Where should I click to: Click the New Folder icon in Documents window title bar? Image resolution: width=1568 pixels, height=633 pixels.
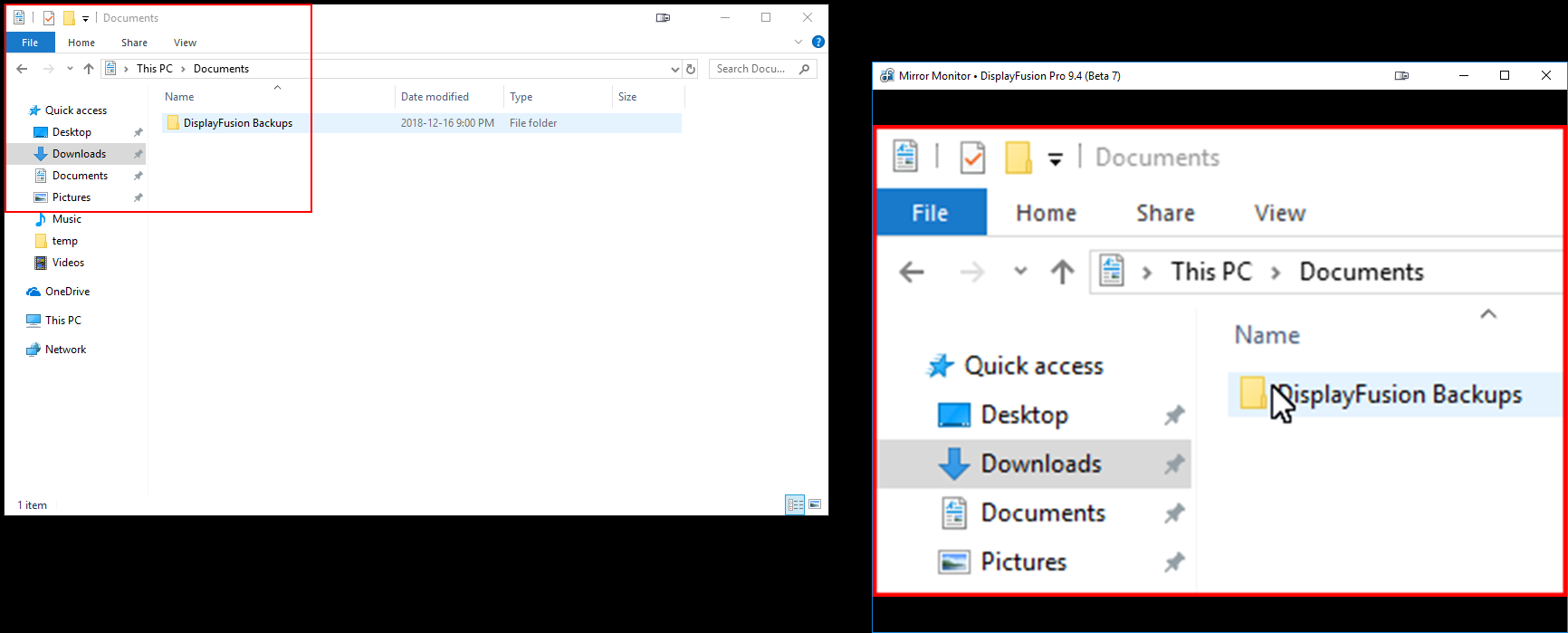pos(69,18)
